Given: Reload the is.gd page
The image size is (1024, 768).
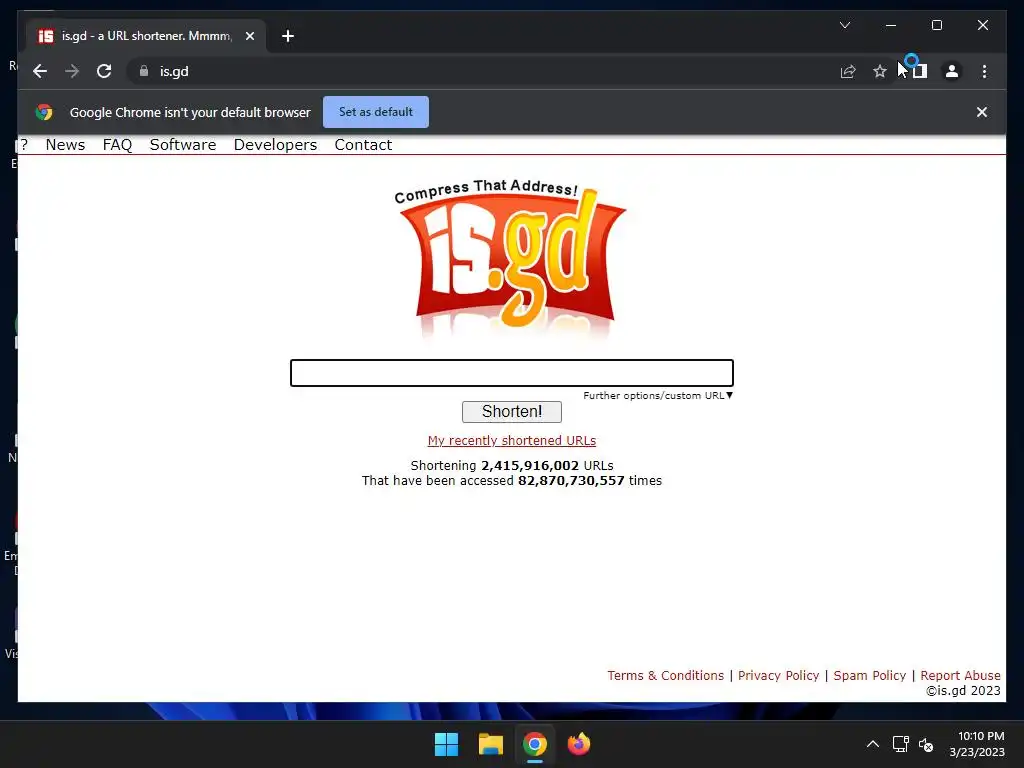Looking at the screenshot, I should pos(104,71).
